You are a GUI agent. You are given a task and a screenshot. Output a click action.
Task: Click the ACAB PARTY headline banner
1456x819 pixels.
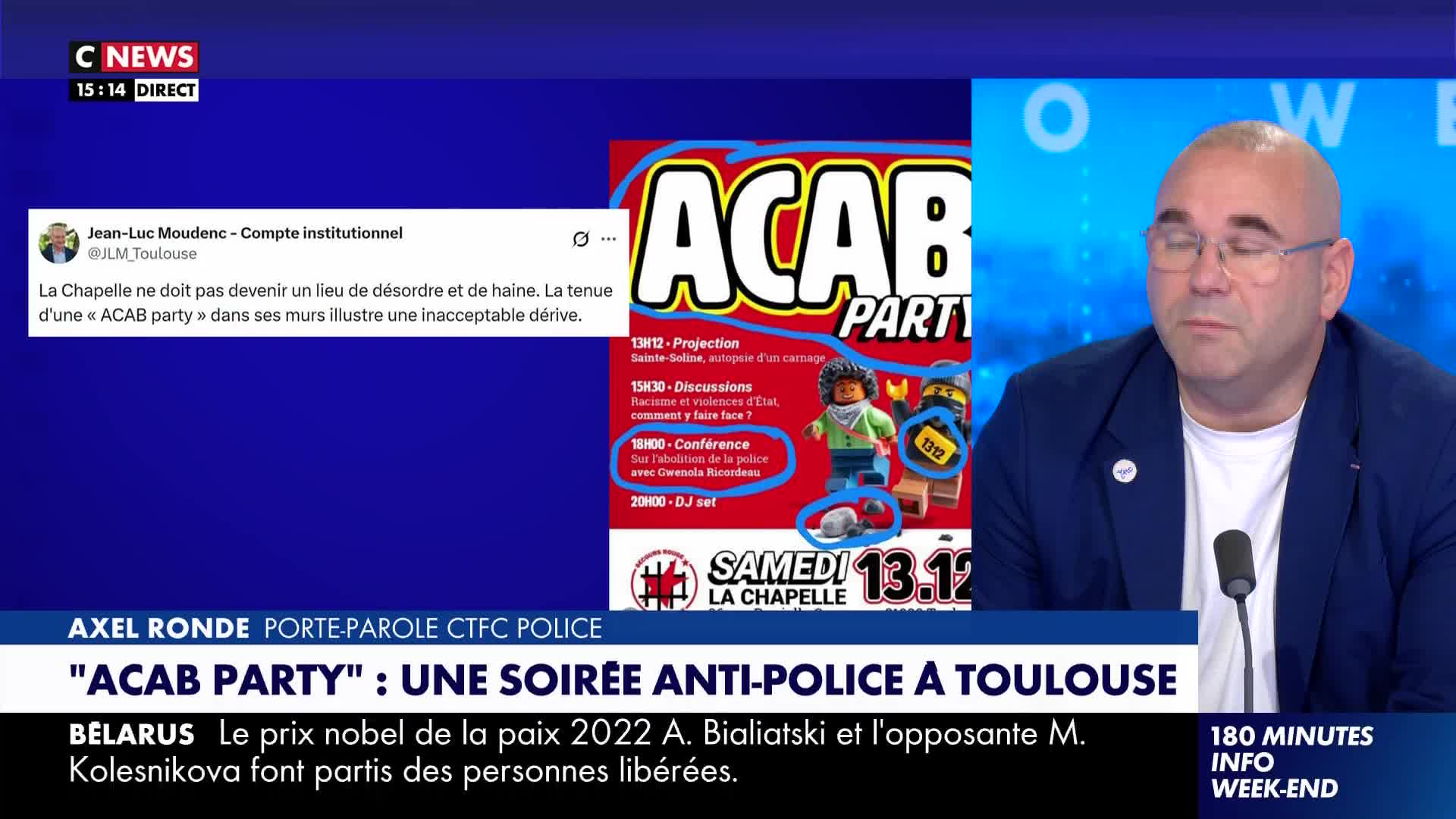pos(623,679)
